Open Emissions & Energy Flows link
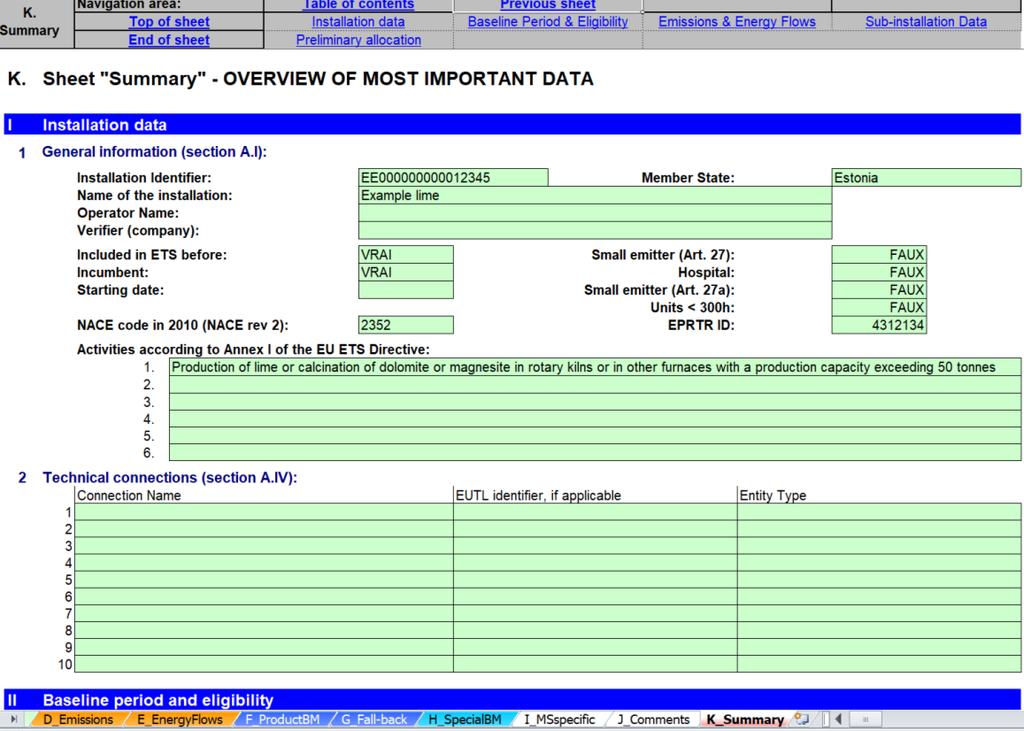This screenshot has width=1024, height=731. [x=737, y=22]
